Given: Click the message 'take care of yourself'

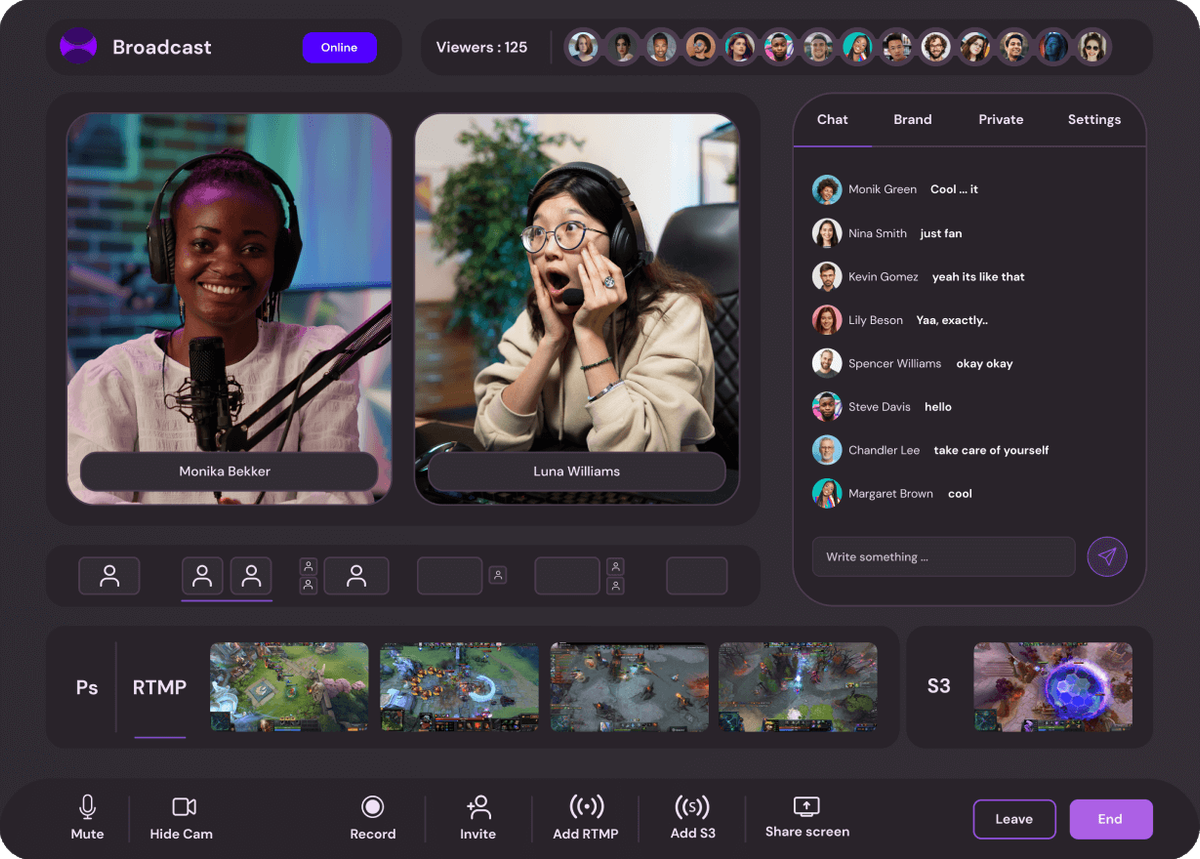Looking at the screenshot, I should 991,450.
